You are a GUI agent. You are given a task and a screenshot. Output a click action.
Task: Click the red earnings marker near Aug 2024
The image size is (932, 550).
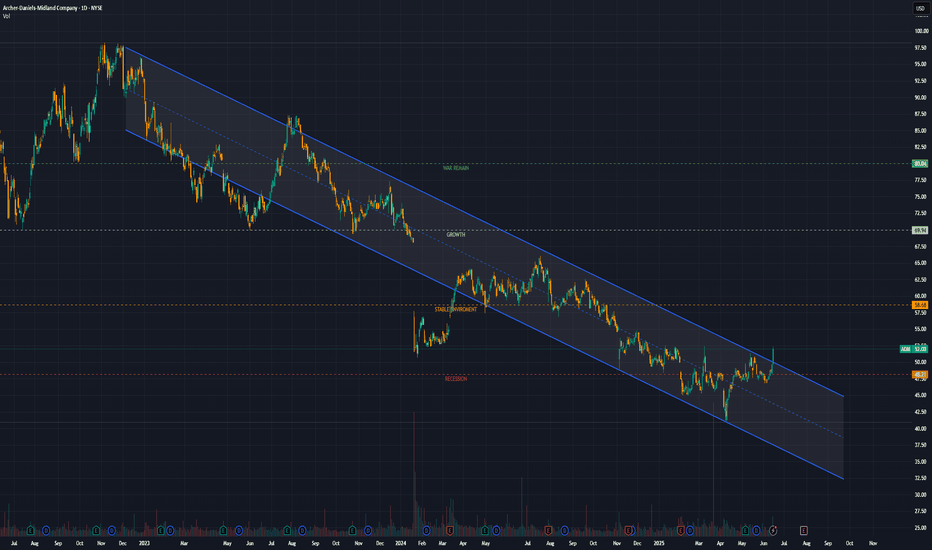[x=549, y=530]
